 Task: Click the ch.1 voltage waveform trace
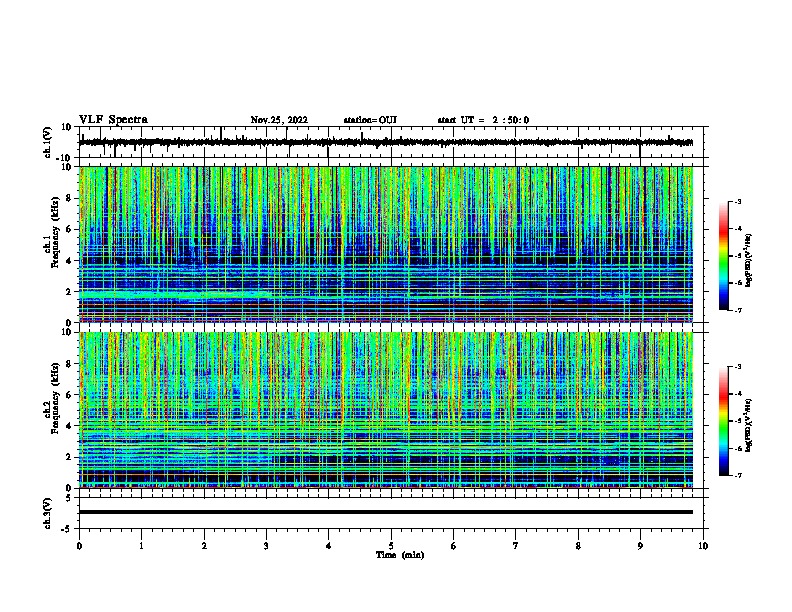point(386,142)
